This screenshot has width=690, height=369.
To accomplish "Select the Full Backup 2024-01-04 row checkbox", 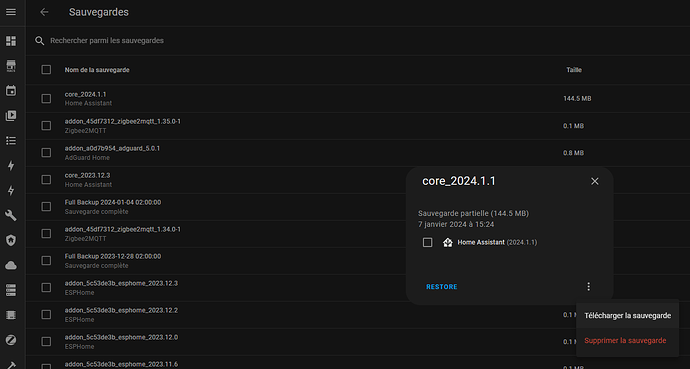I will point(46,207).
